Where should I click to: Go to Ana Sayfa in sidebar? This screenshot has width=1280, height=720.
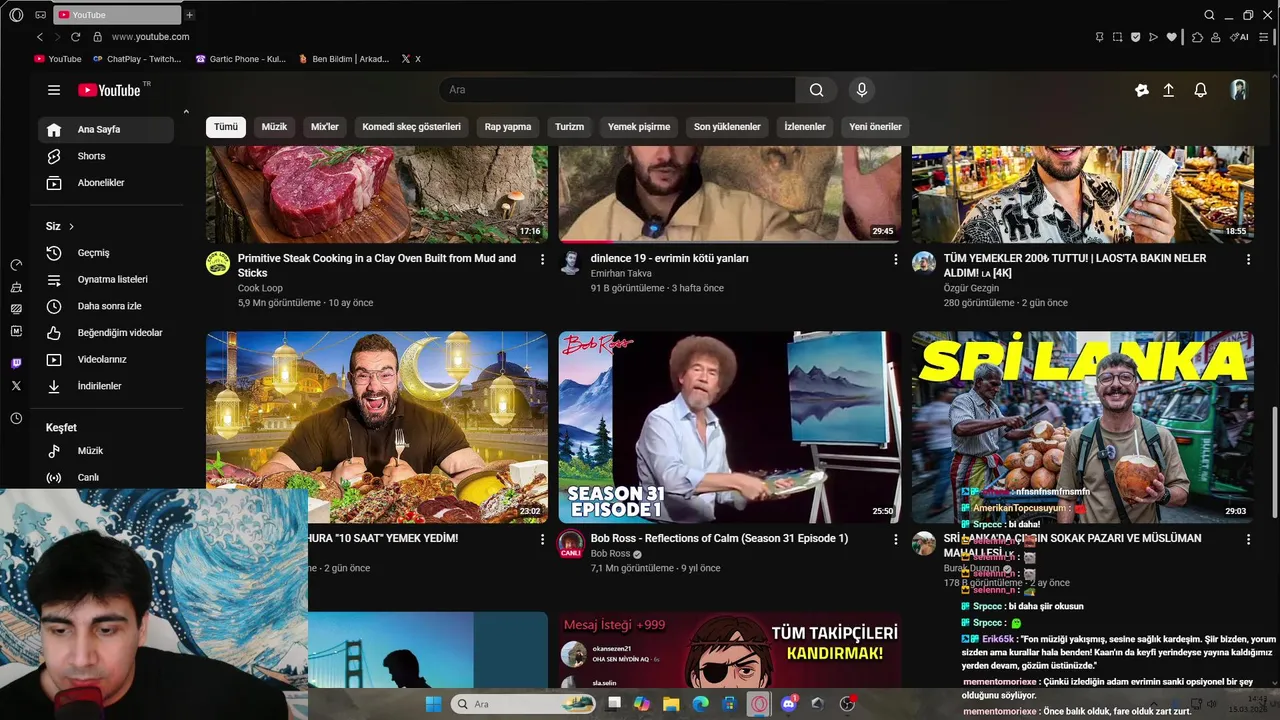click(107, 129)
